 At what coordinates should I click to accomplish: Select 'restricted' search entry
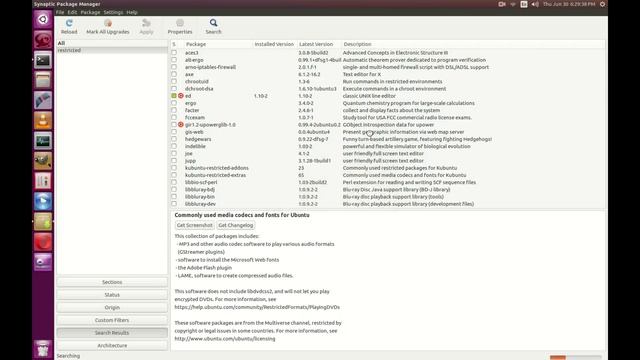tap(111, 50)
